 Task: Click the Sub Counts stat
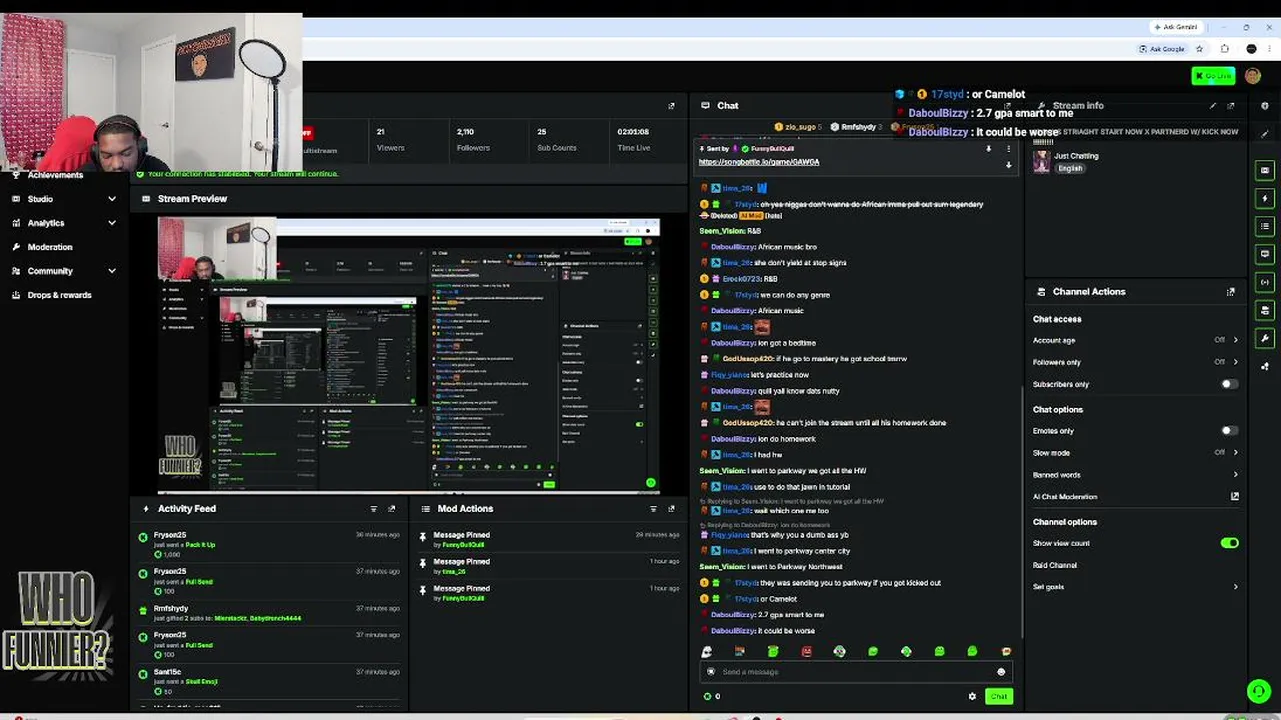[556, 139]
